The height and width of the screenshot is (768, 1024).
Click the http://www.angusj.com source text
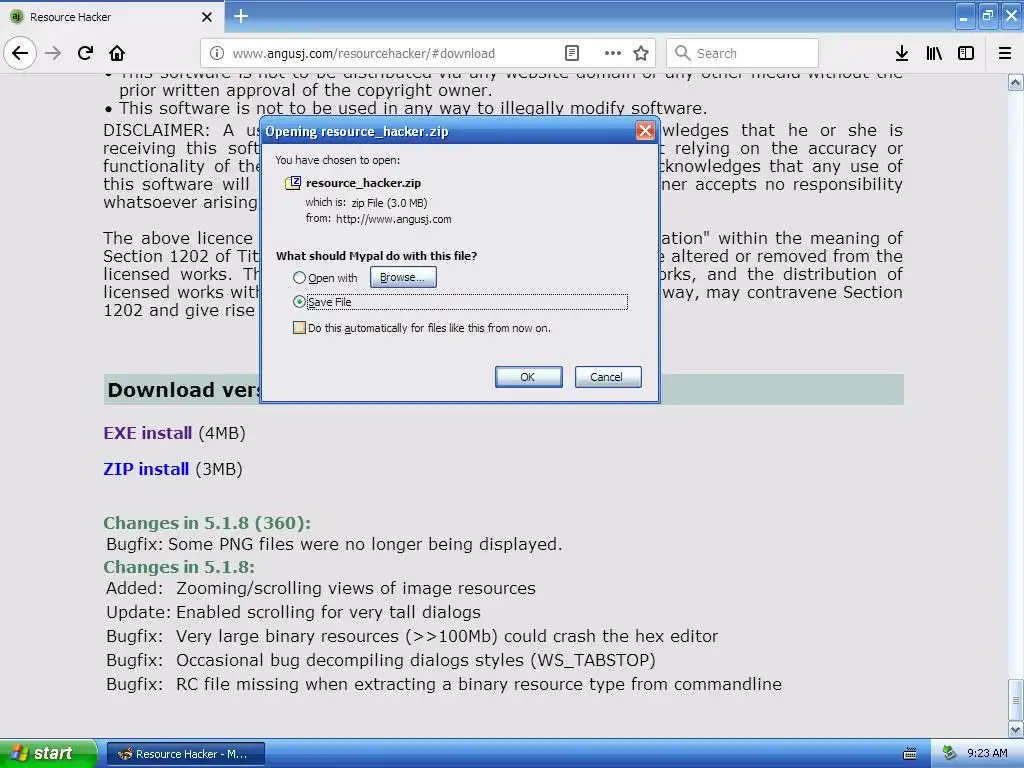pos(393,219)
